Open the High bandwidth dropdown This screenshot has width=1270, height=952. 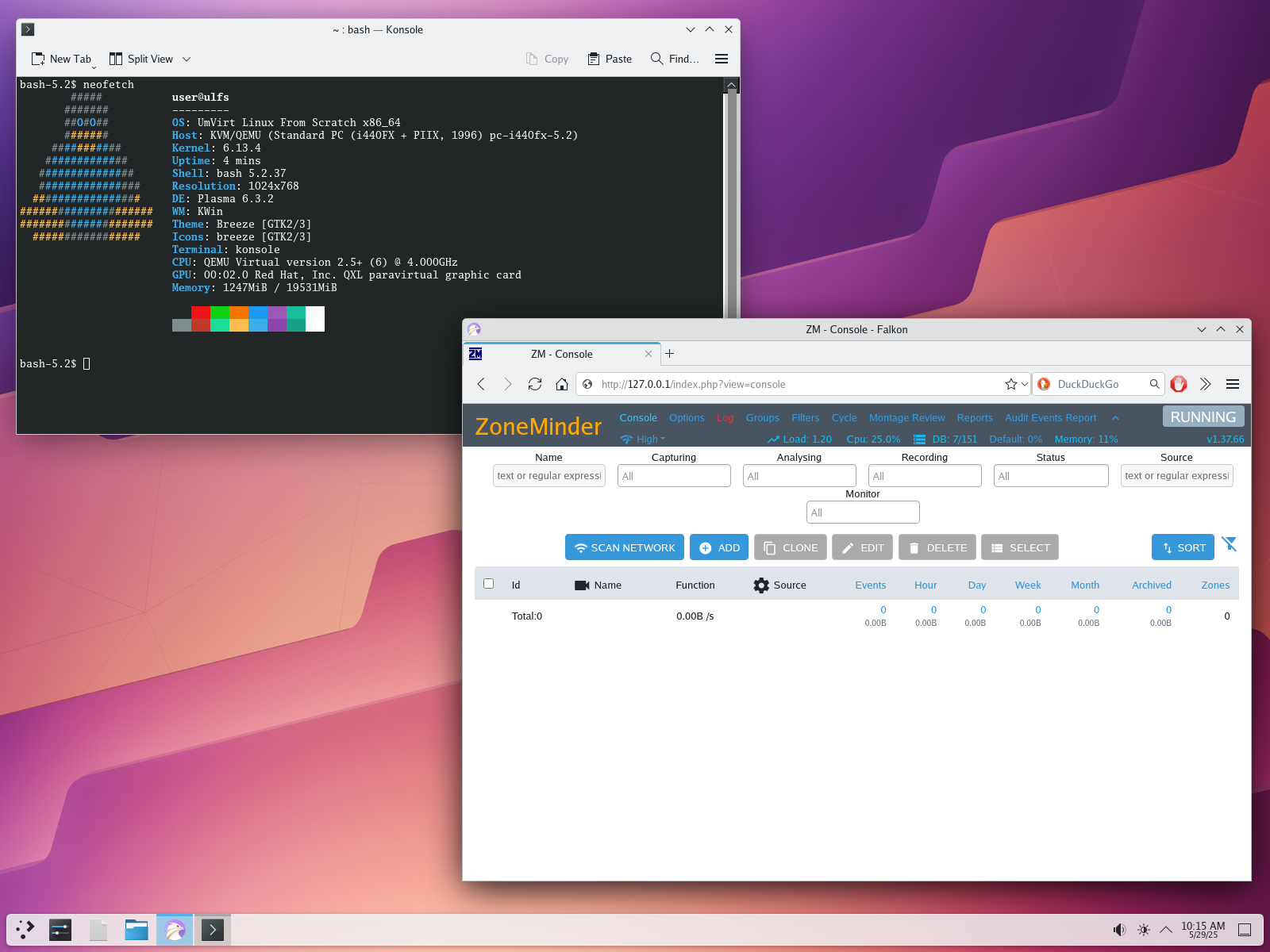643,439
